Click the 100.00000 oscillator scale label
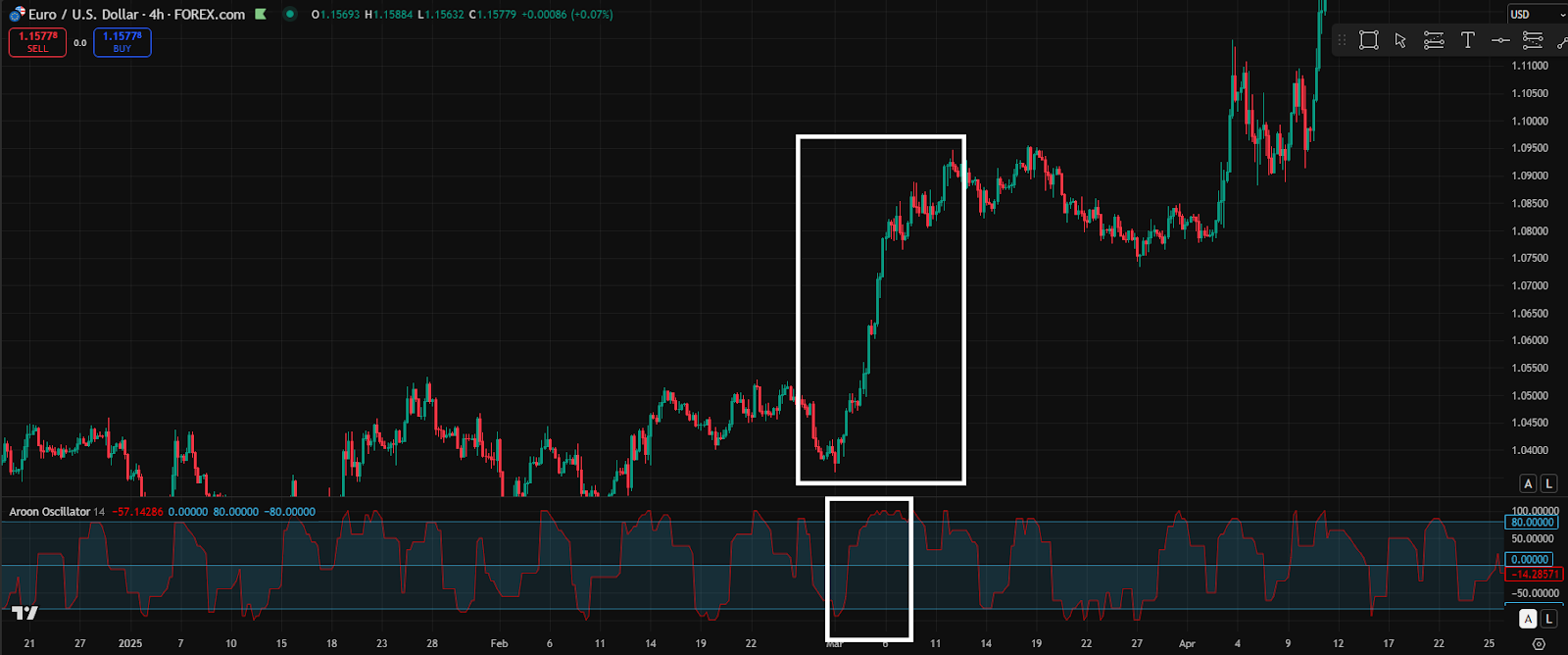Image resolution: width=1568 pixels, height=655 pixels. 1535,511
